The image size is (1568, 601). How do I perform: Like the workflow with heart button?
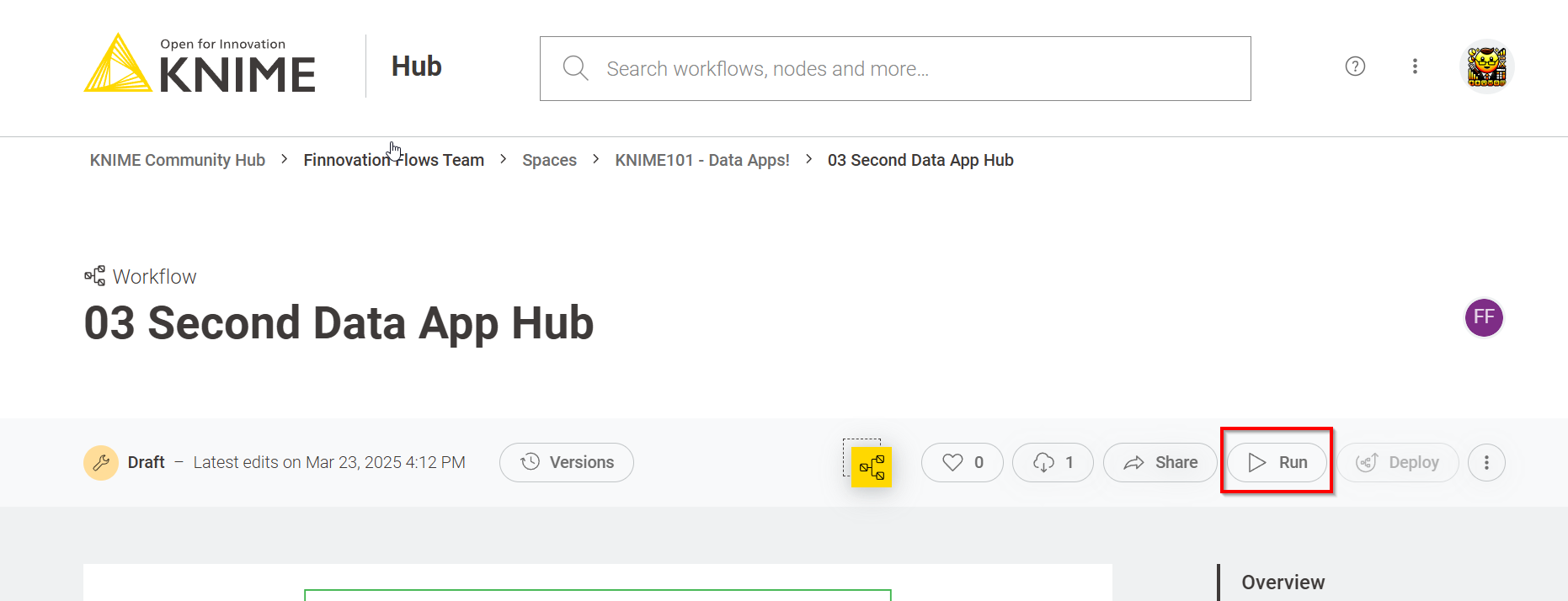tap(962, 462)
